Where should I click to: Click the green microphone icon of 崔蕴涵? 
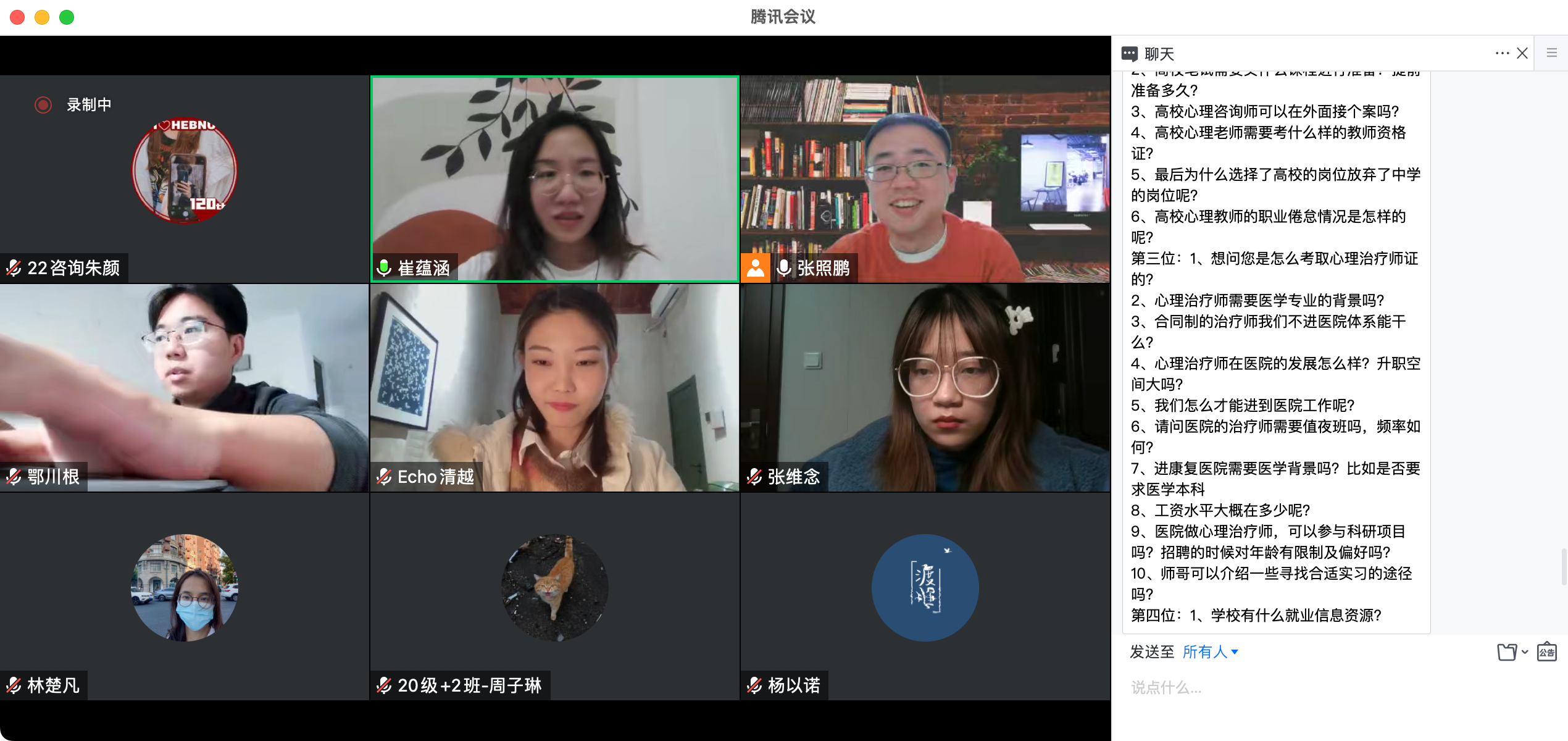[x=384, y=268]
